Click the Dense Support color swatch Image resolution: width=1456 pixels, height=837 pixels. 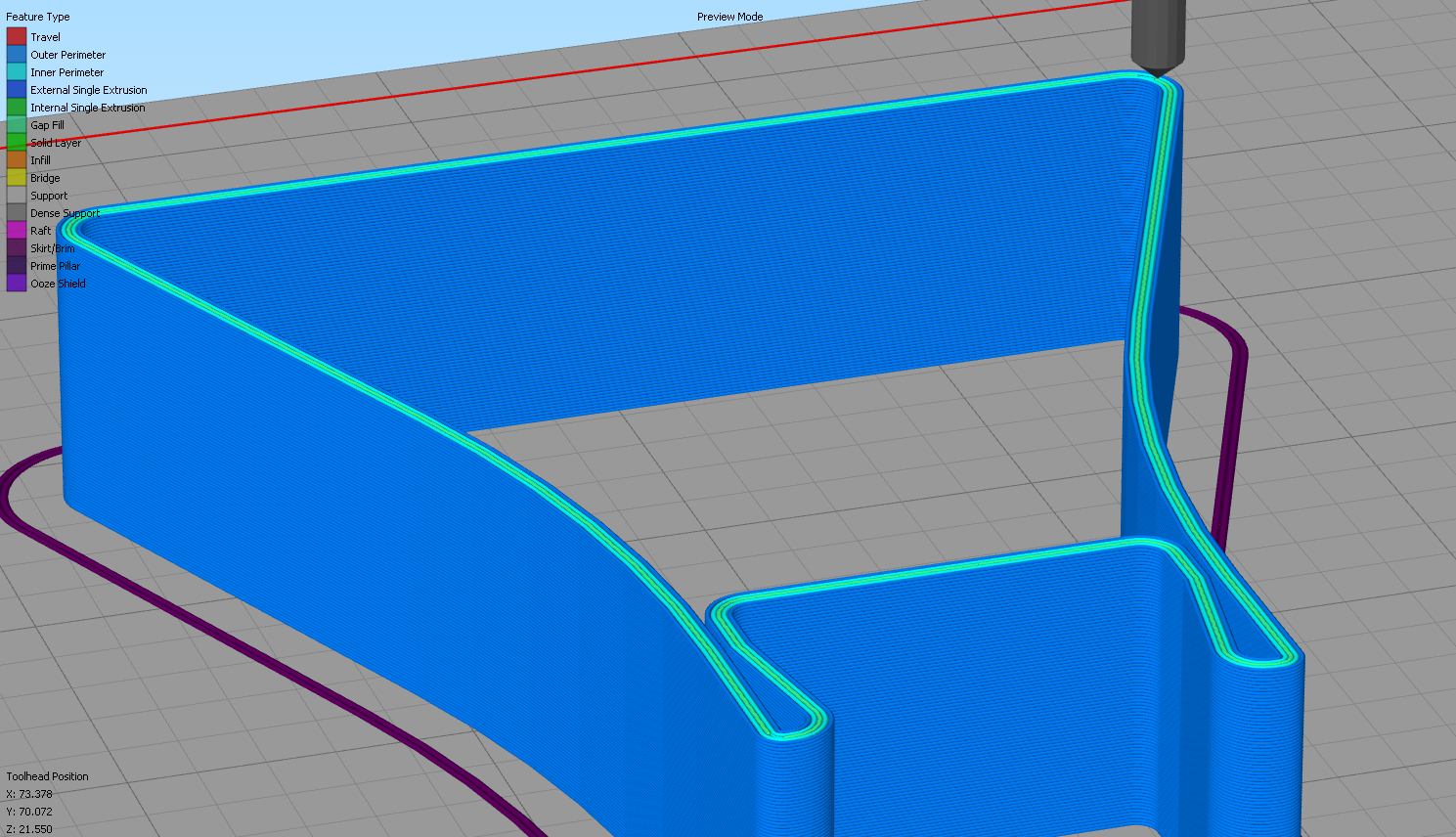tap(17, 213)
